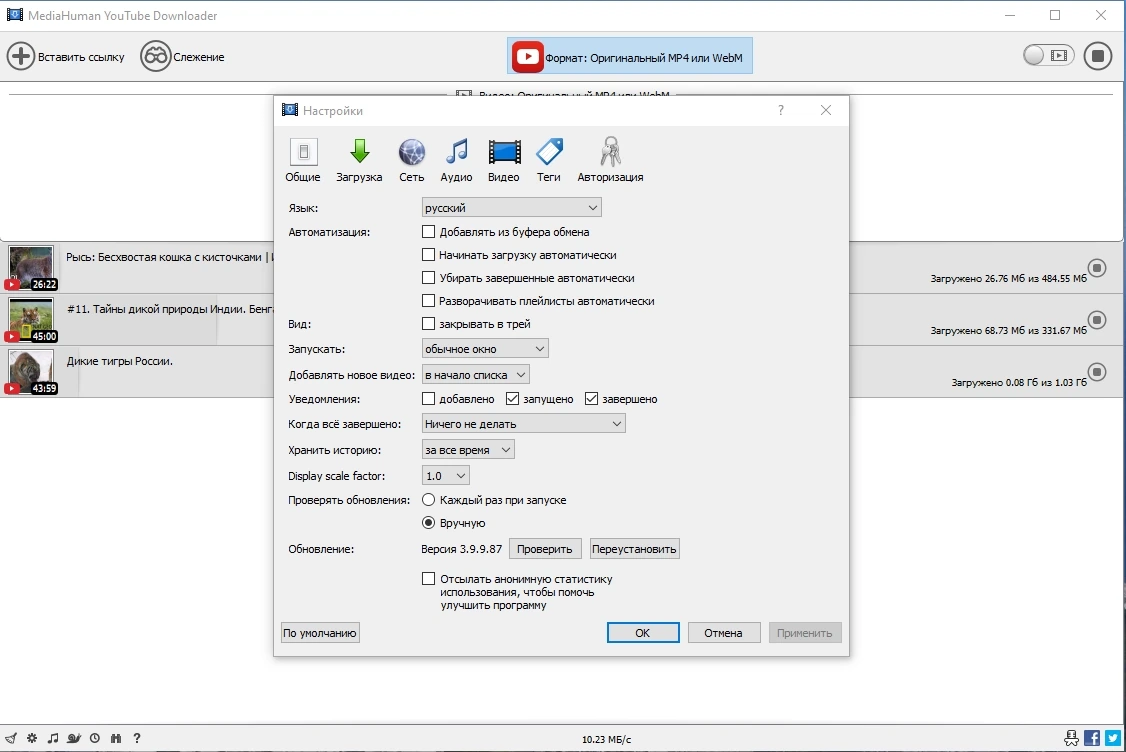Image resolution: width=1126 pixels, height=752 pixels.
Task: Click Загружено 68.73 МБ из 331.67 МБ text
Action: coord(1008,330)
